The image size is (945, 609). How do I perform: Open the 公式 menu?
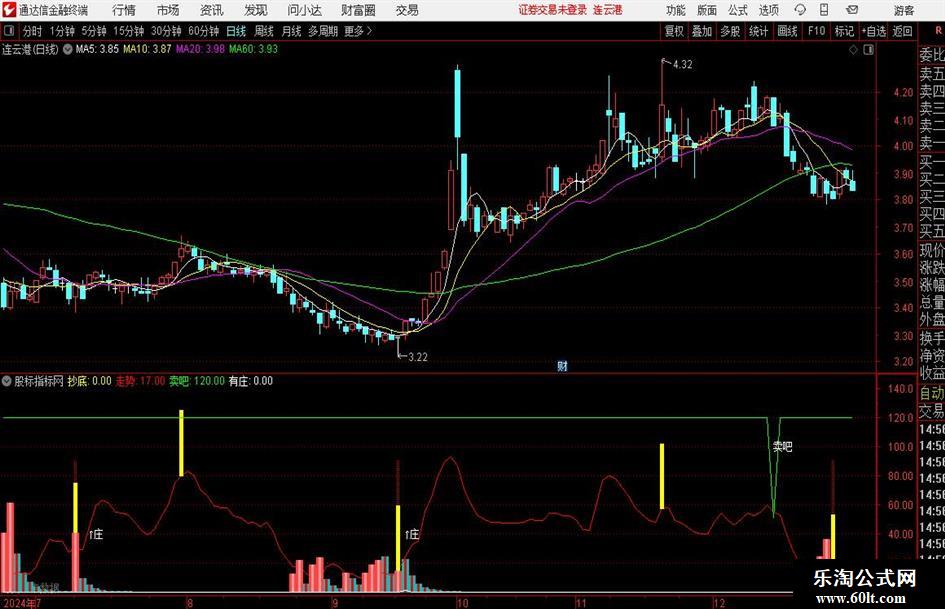point(738,10)
